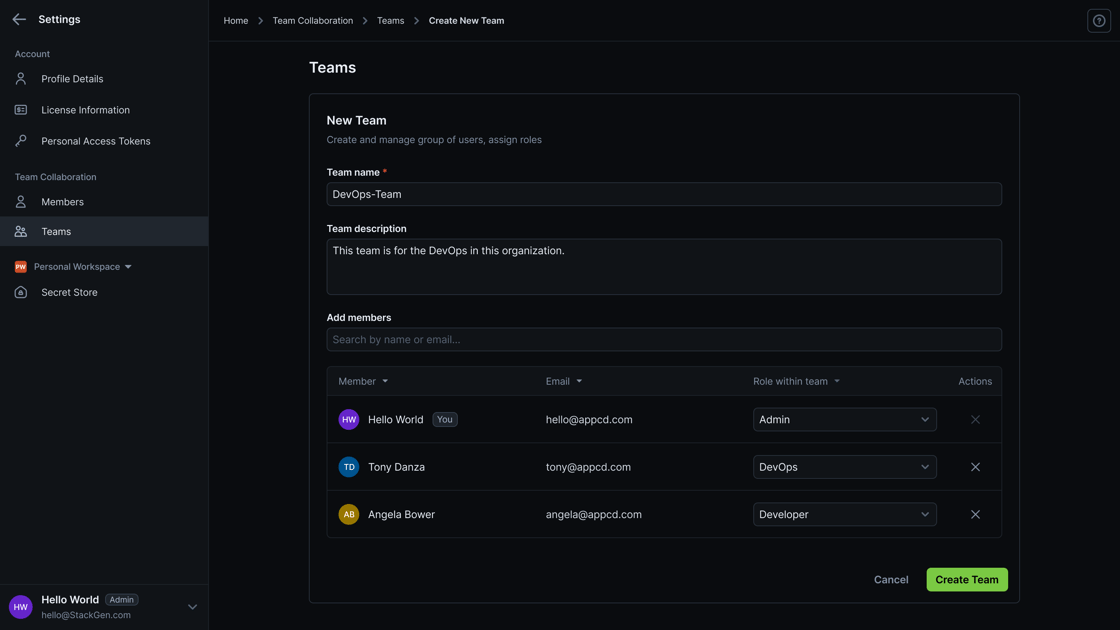The height and width of the screenshot is (630, 1120).
Task: Click the back arrow next to Settings
Action: tap(17, 18)
